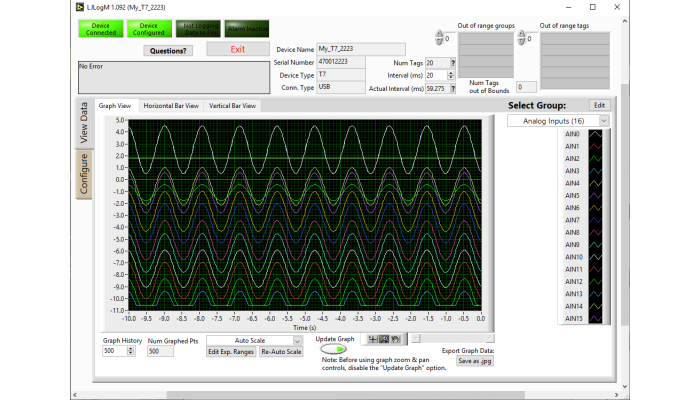This screenshot has height=400, width=700.
Task: Click the Graph History value field
Action: coord(115,351)
